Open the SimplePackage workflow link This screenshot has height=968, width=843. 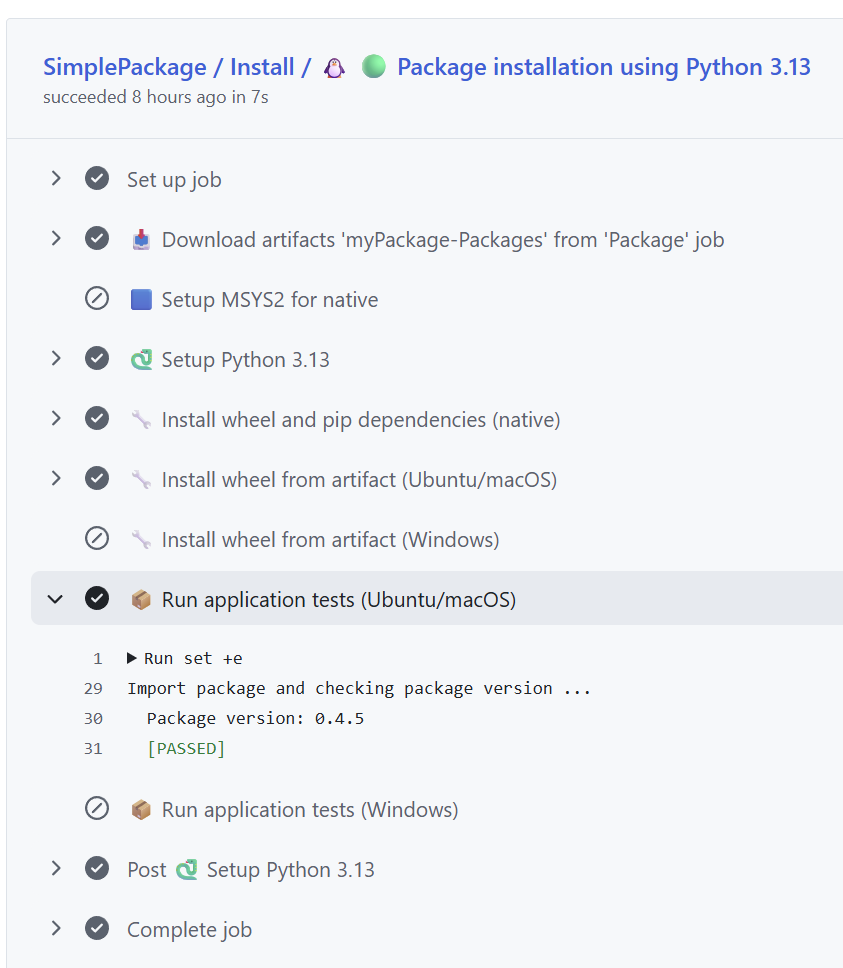[x=123, y=67]
